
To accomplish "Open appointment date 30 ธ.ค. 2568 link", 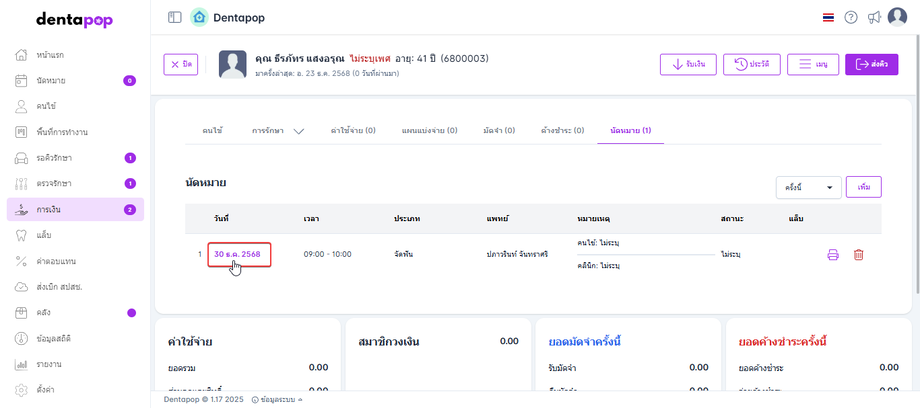I will [237, 254].
